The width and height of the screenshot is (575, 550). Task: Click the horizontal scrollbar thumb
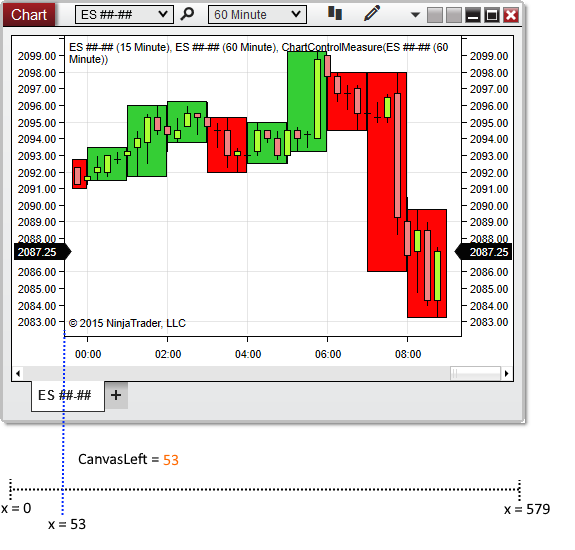pos(475,374)
